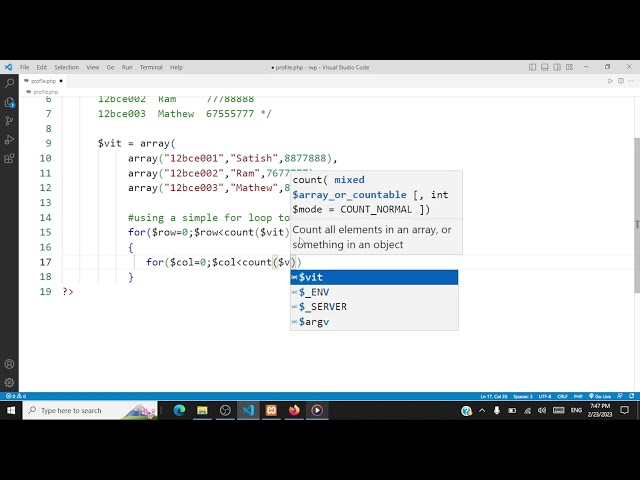This screenshot has height=480, width=640.
Task: Choose the $_SERVER autocomplete suggestion
Action: coord(374,307)
